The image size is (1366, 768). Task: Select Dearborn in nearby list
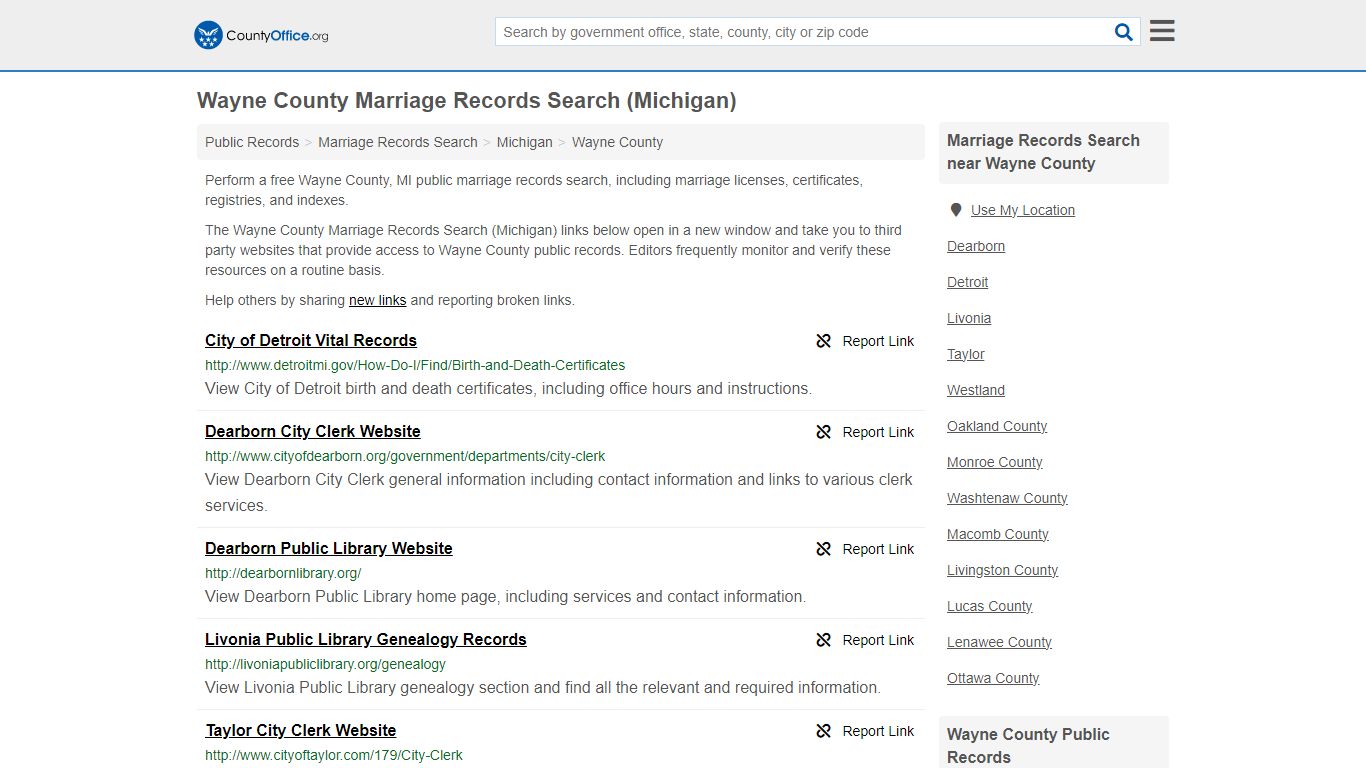pos(976,246)
